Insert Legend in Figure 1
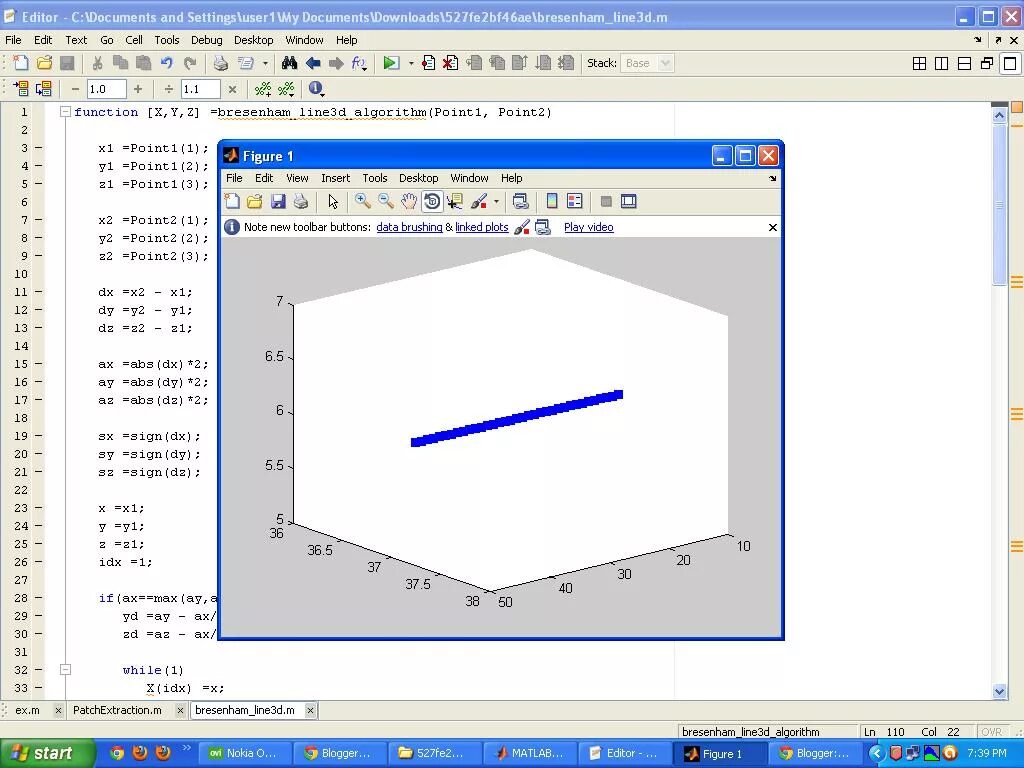Image resolution: width=1024 pixels, height=768 pixels. (x=575, y=201)
